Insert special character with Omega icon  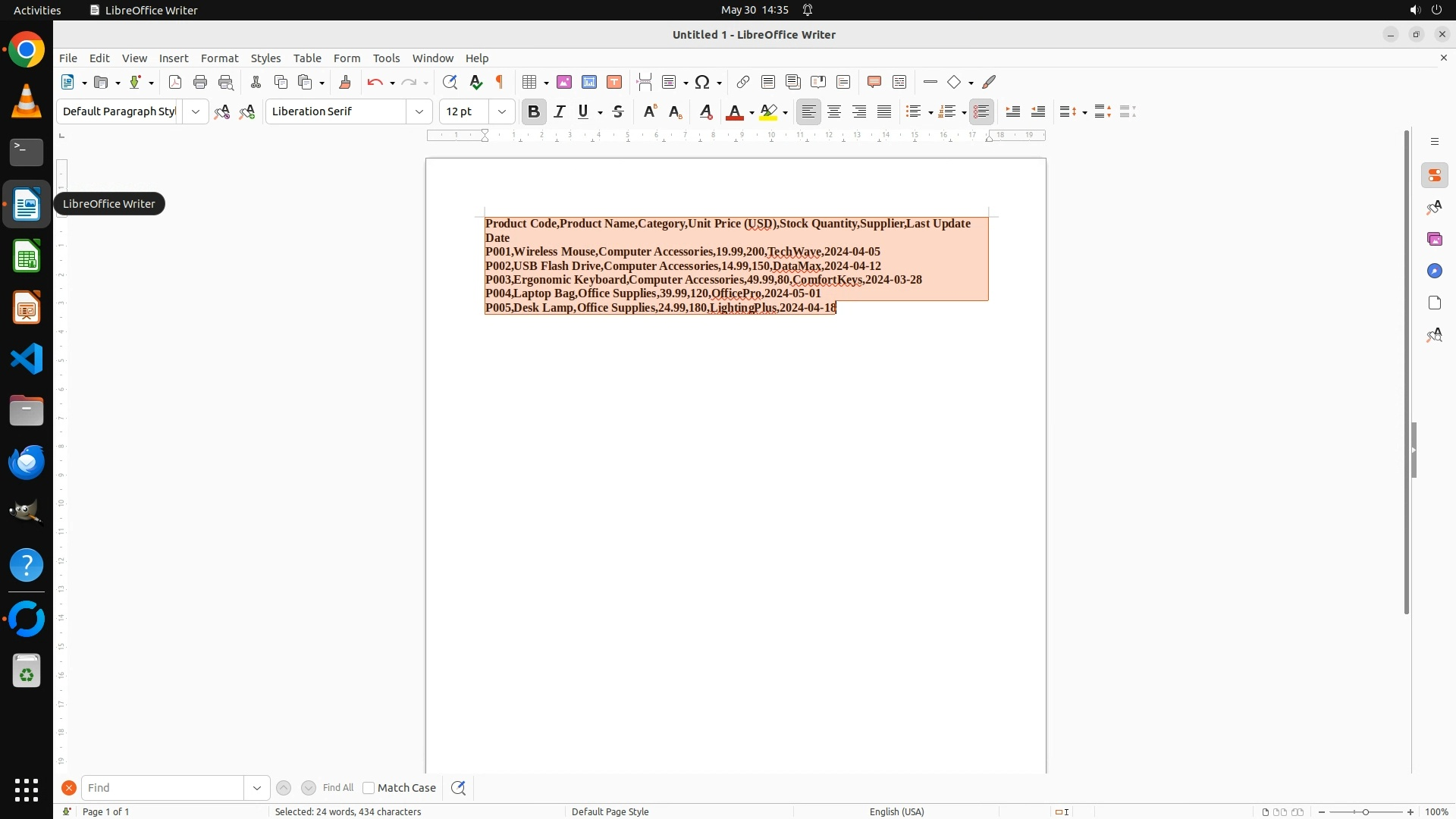point(702,82)
